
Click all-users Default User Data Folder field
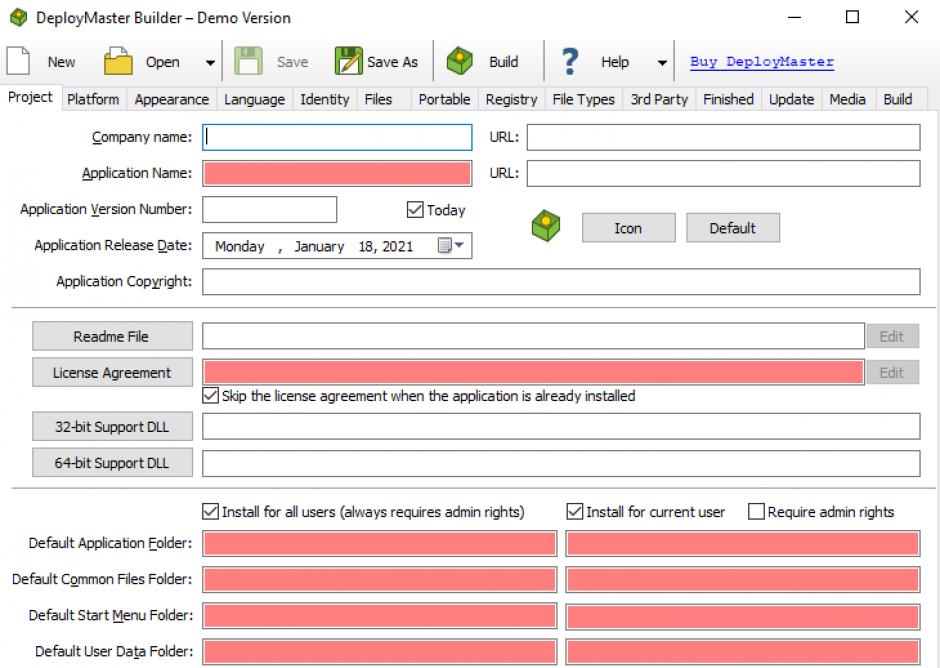(x=379, y=652)
